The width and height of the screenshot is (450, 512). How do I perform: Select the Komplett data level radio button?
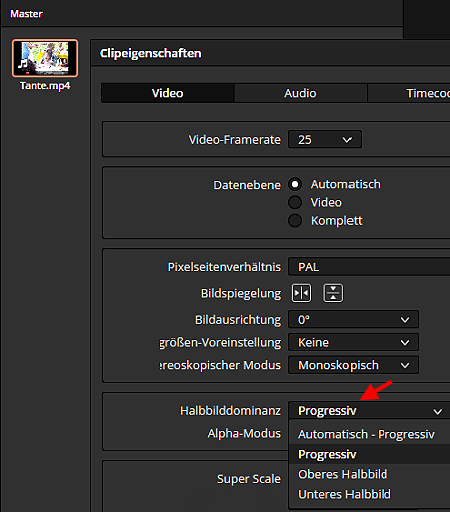pos(295,220)
